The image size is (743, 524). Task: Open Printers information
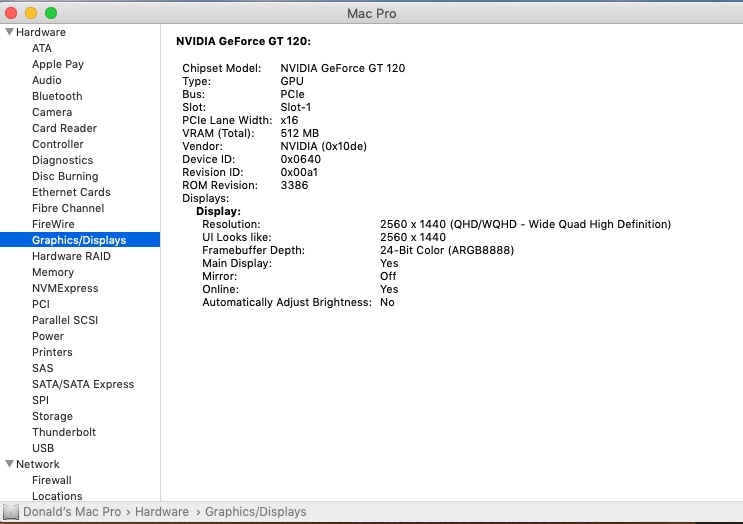(52, 352)
